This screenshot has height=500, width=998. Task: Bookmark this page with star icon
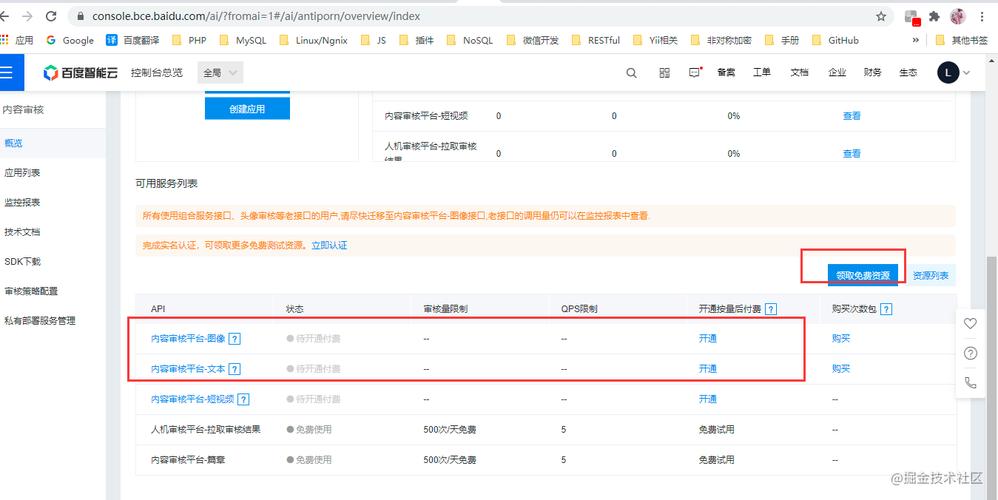tap(881, 17)
